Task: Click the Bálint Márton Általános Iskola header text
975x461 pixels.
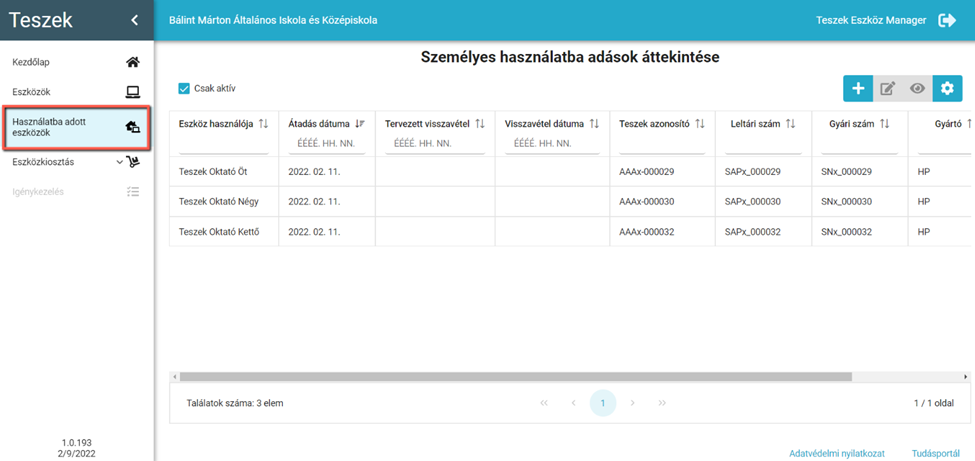Action: coord(273,21)
